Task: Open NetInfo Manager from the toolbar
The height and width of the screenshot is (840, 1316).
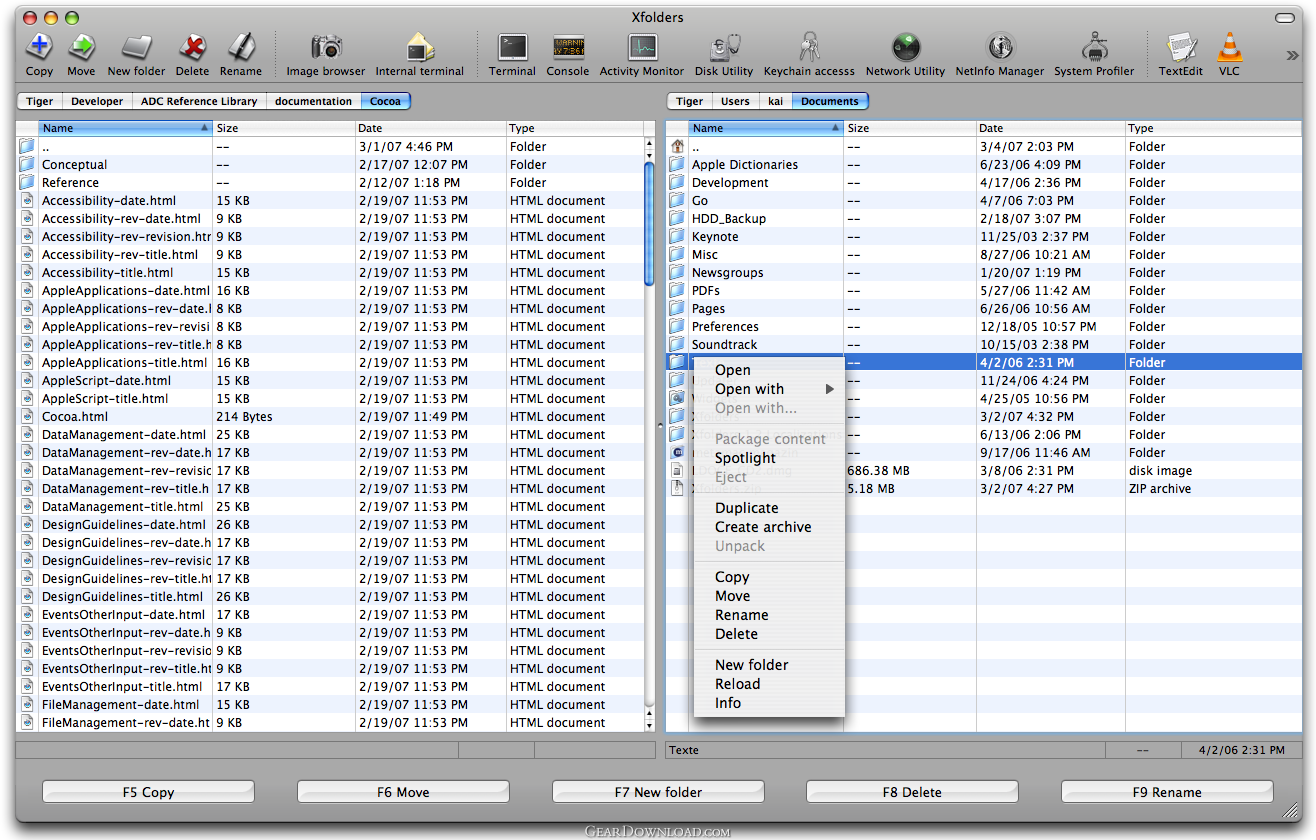Action: [x=1000, y=47]
